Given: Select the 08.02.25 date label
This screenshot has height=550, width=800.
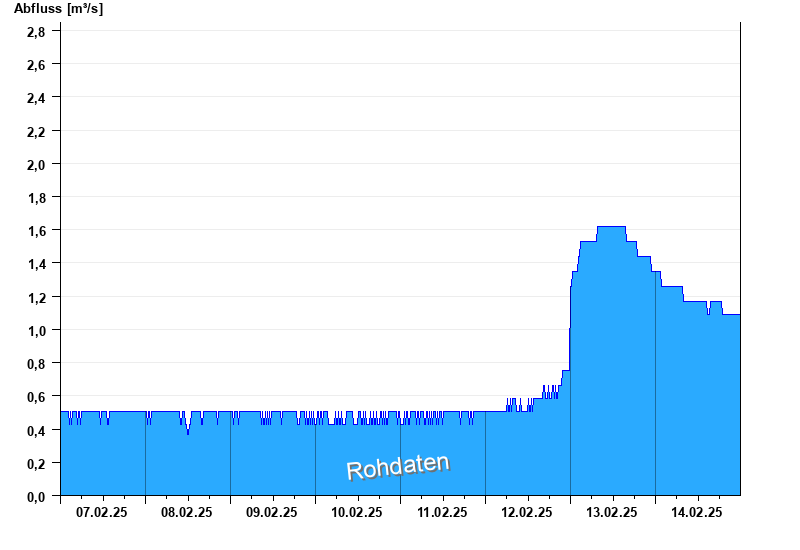Looking at the screenshot, I should [187, 512].
